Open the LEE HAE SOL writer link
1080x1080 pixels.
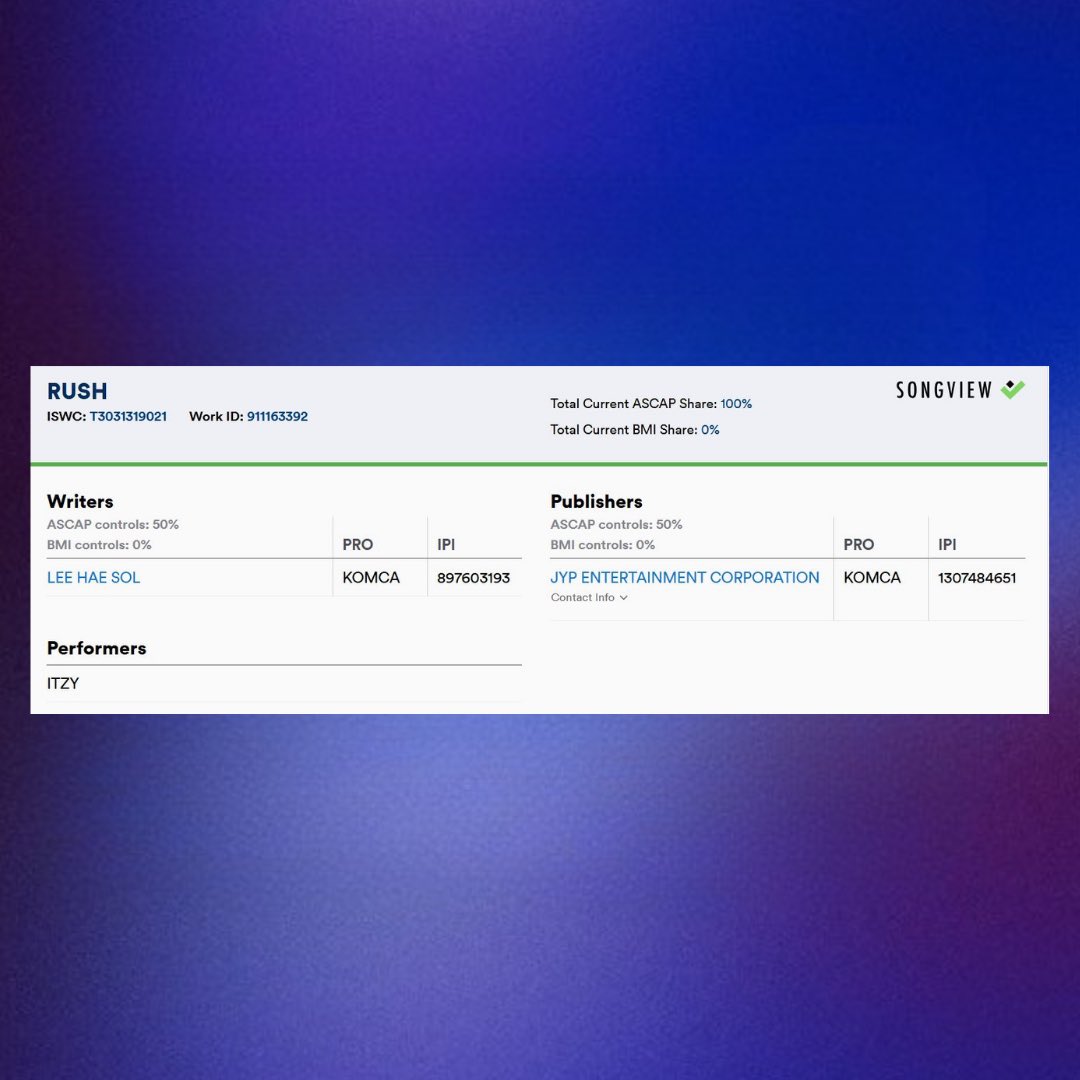tap(94, 577)
